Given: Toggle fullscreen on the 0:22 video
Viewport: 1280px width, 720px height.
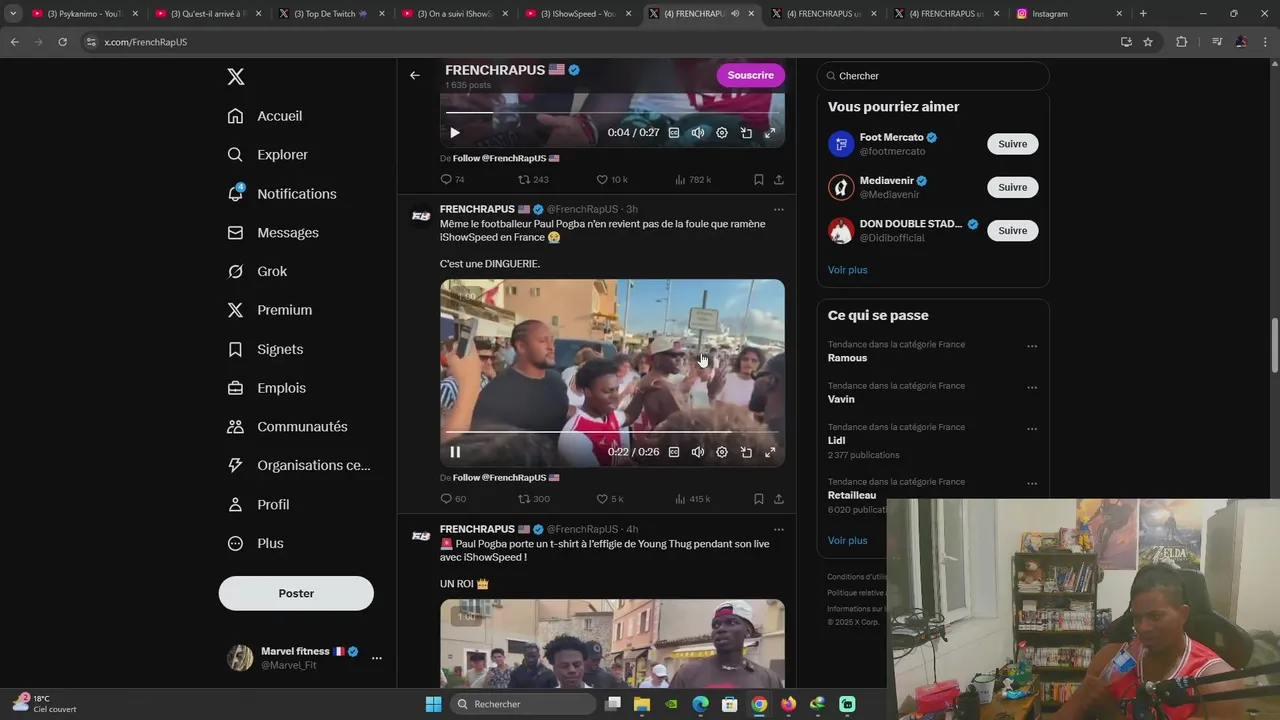Looking at the screenshot, I should coord(770,452).
